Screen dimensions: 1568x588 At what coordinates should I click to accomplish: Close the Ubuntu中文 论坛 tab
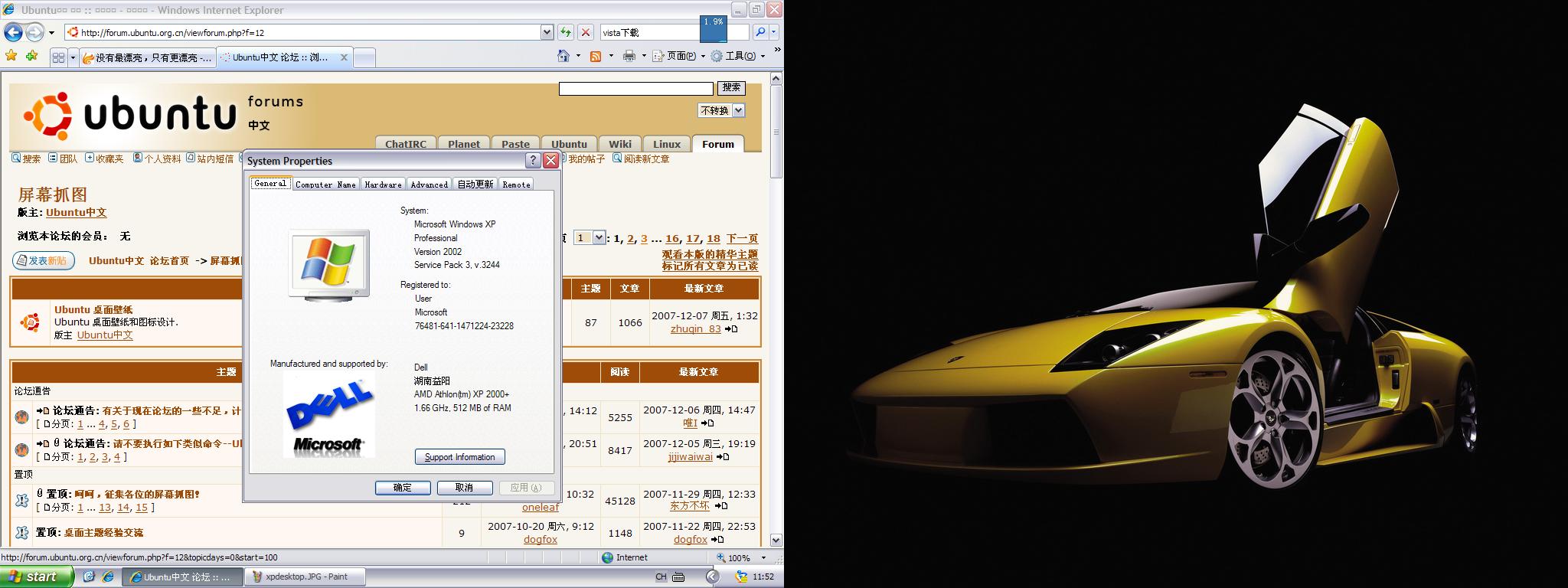[344, 57]
